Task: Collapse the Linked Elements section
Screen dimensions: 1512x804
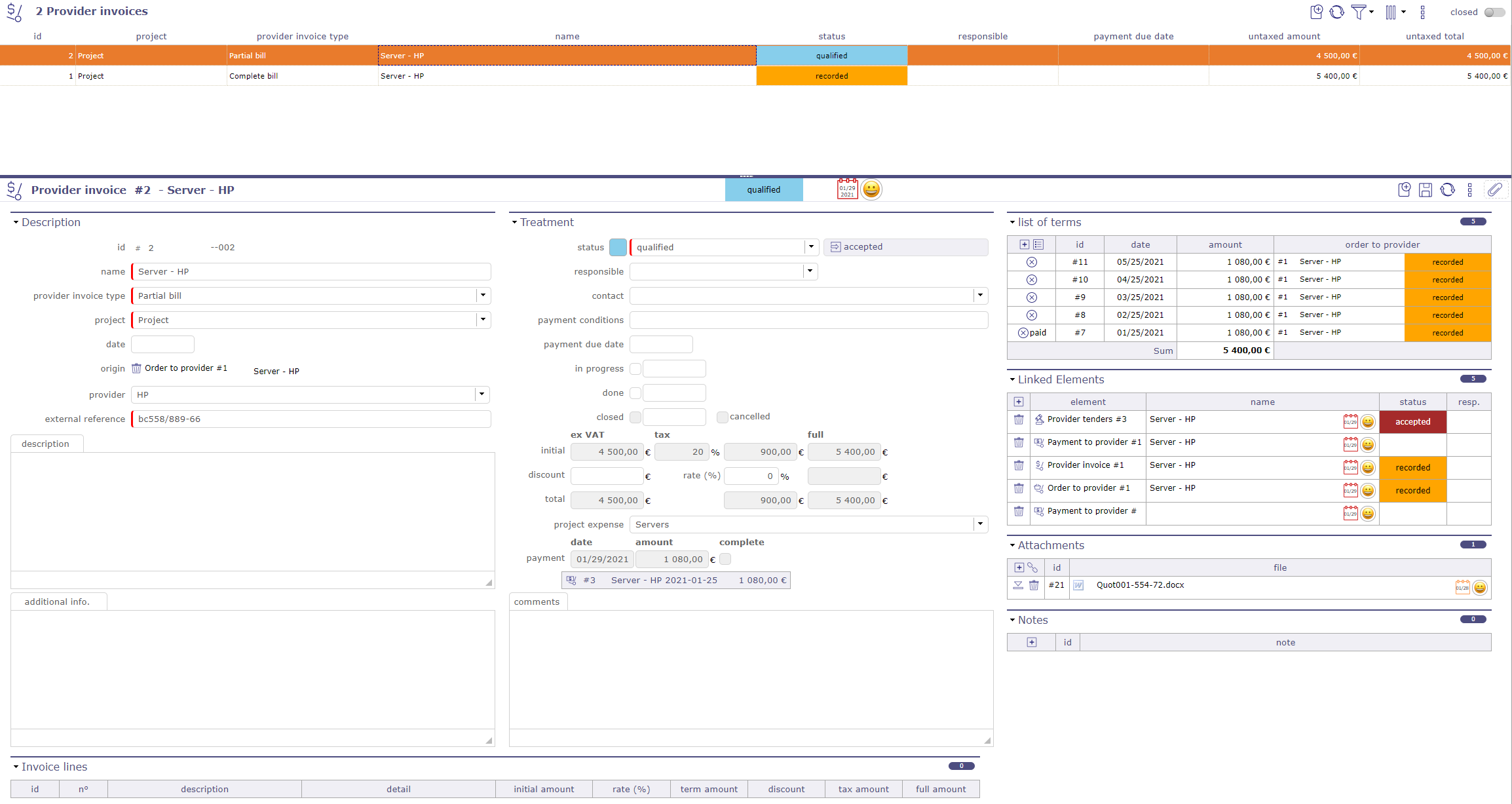Action: pyautogui.click(x=1012, y=379)
